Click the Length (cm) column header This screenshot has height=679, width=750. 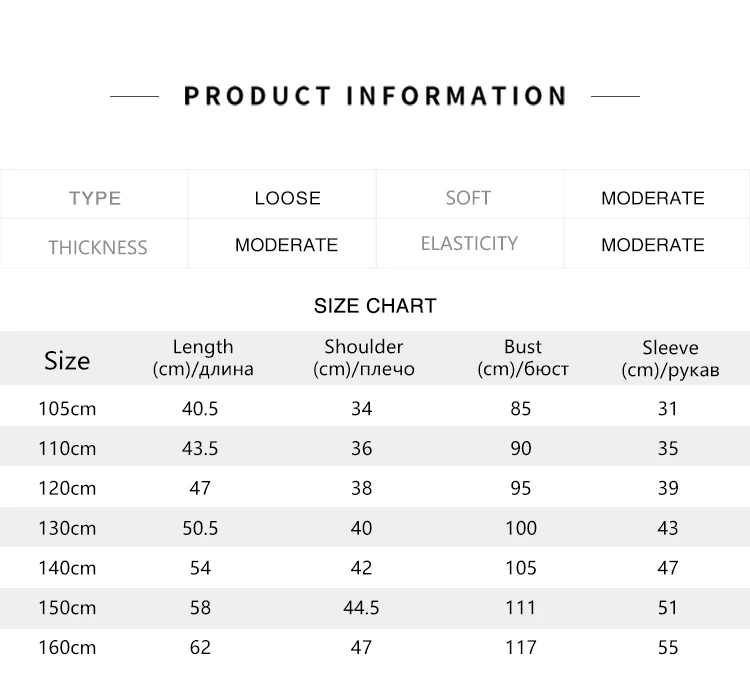203,358
